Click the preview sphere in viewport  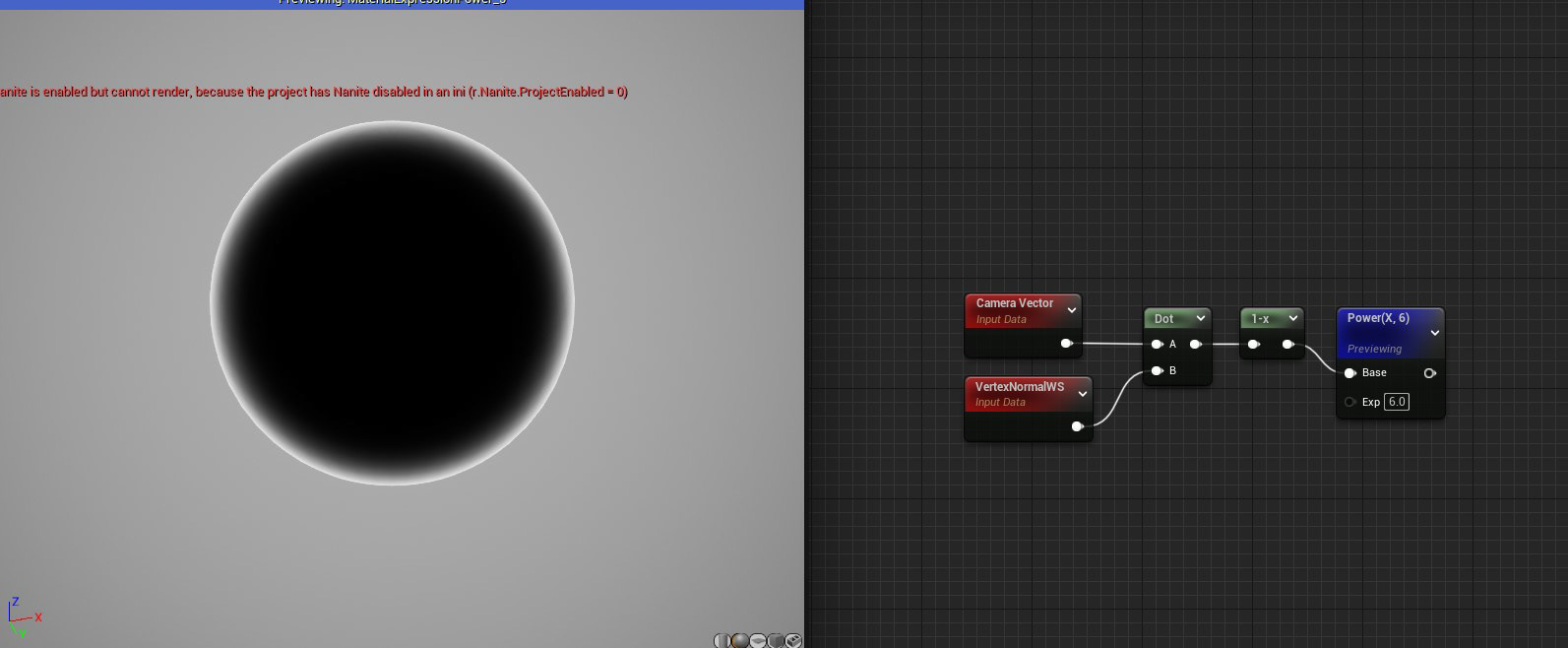tap(392, 302)
